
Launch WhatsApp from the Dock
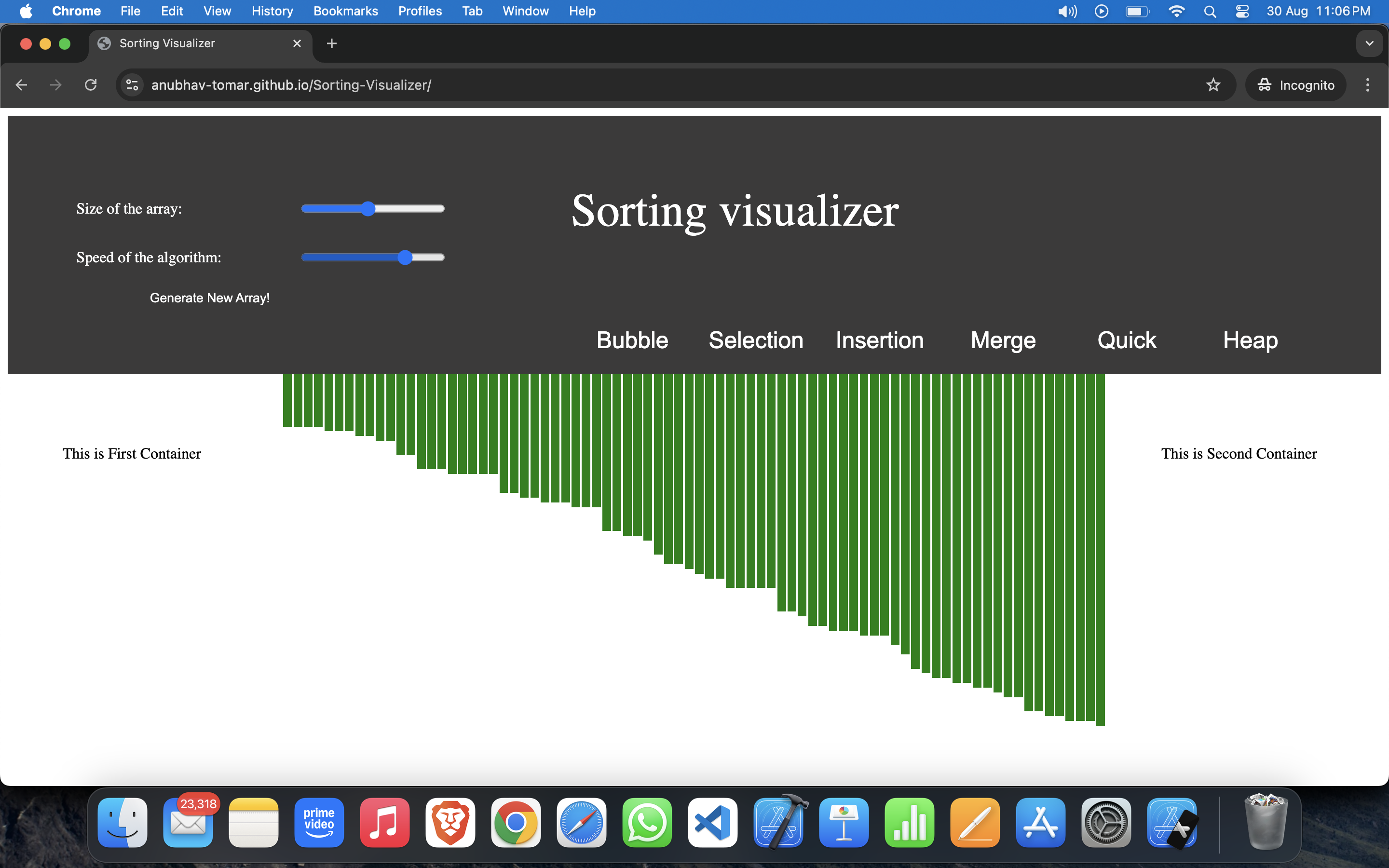[x=647, y=823]
